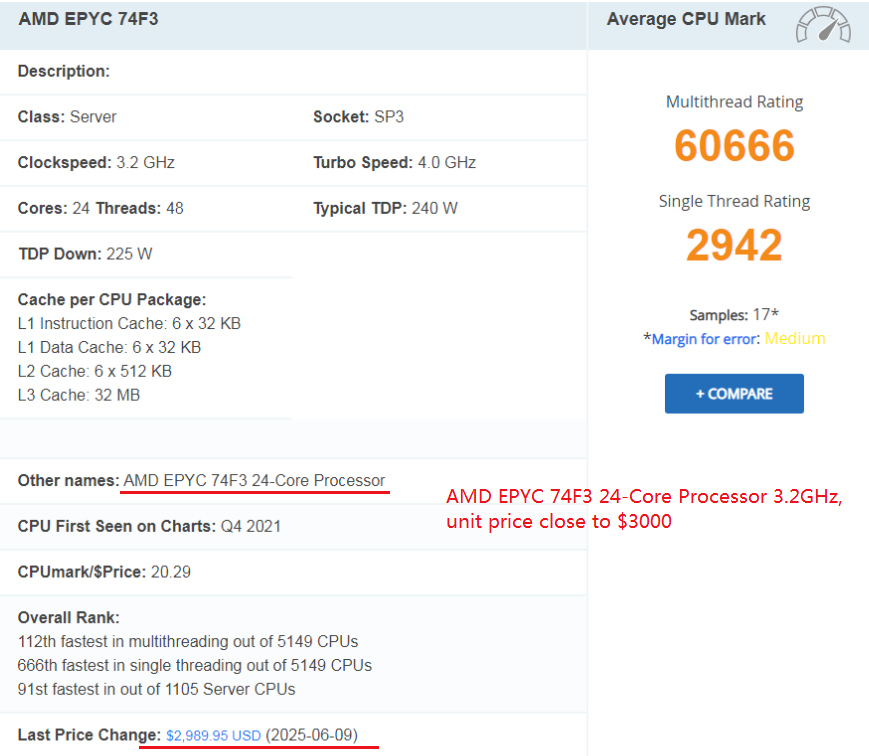
Task: Click the Class: Server entry
Action: (67, 117)
